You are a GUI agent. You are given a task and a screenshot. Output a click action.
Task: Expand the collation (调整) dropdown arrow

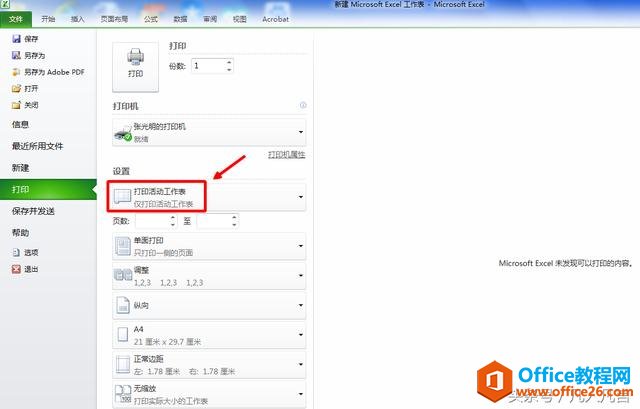[x=301, y=276]
